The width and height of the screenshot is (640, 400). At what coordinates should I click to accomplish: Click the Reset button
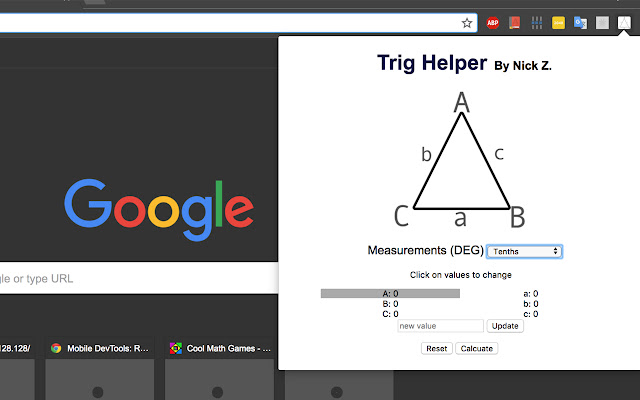pyautogui.click(x=437, y=349)
